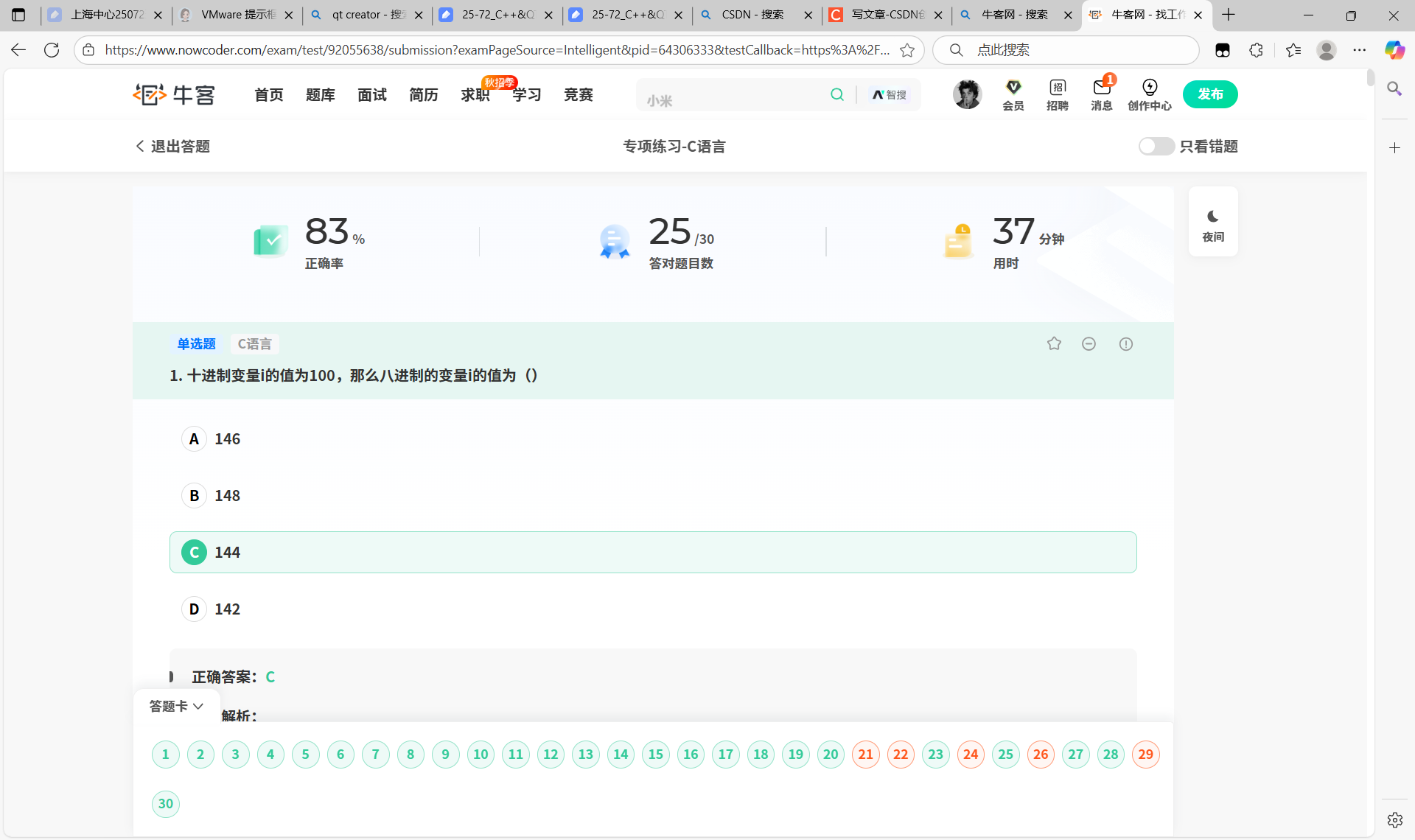Select answer option A 146

[x=194, y=439]
